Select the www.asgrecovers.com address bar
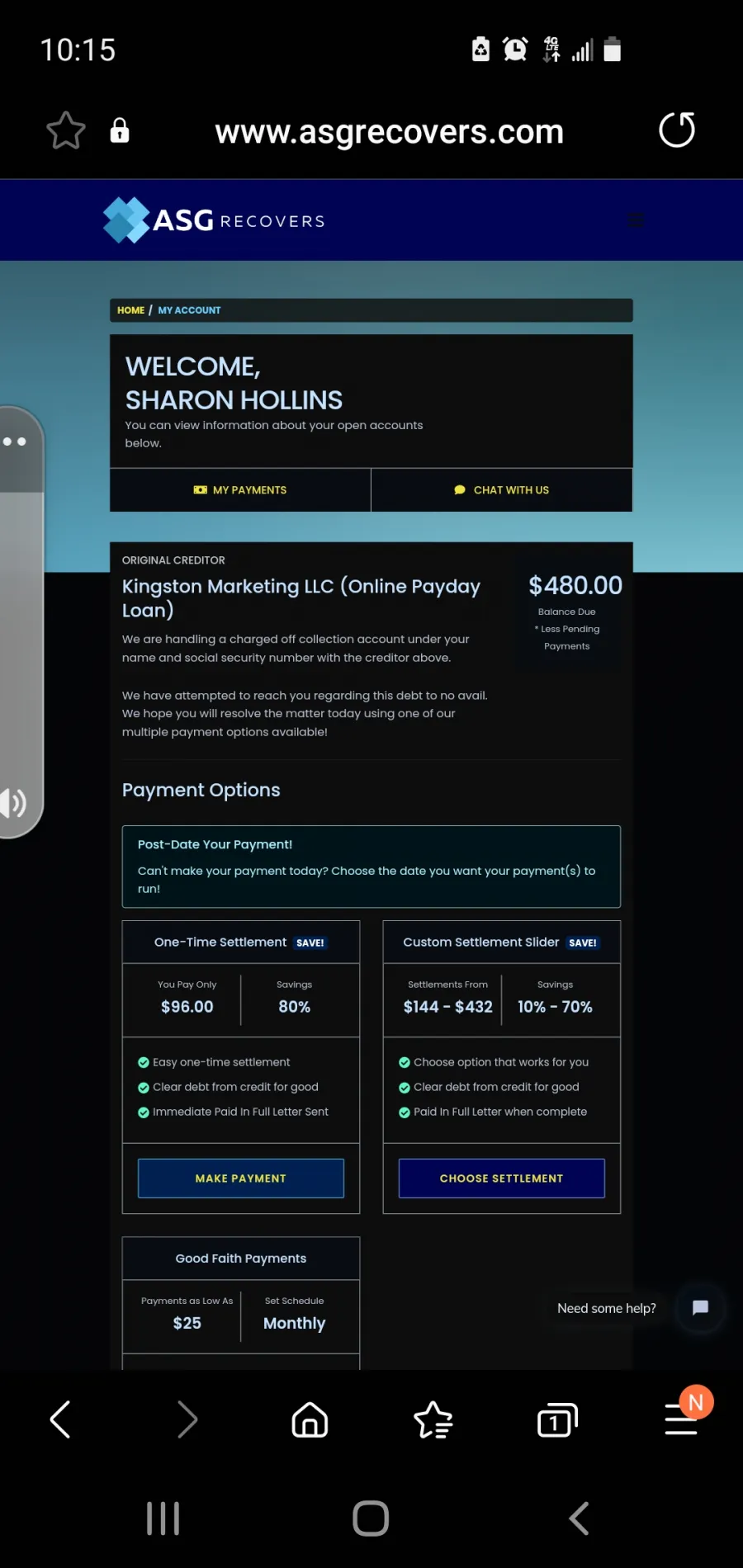 pos(389,132)
